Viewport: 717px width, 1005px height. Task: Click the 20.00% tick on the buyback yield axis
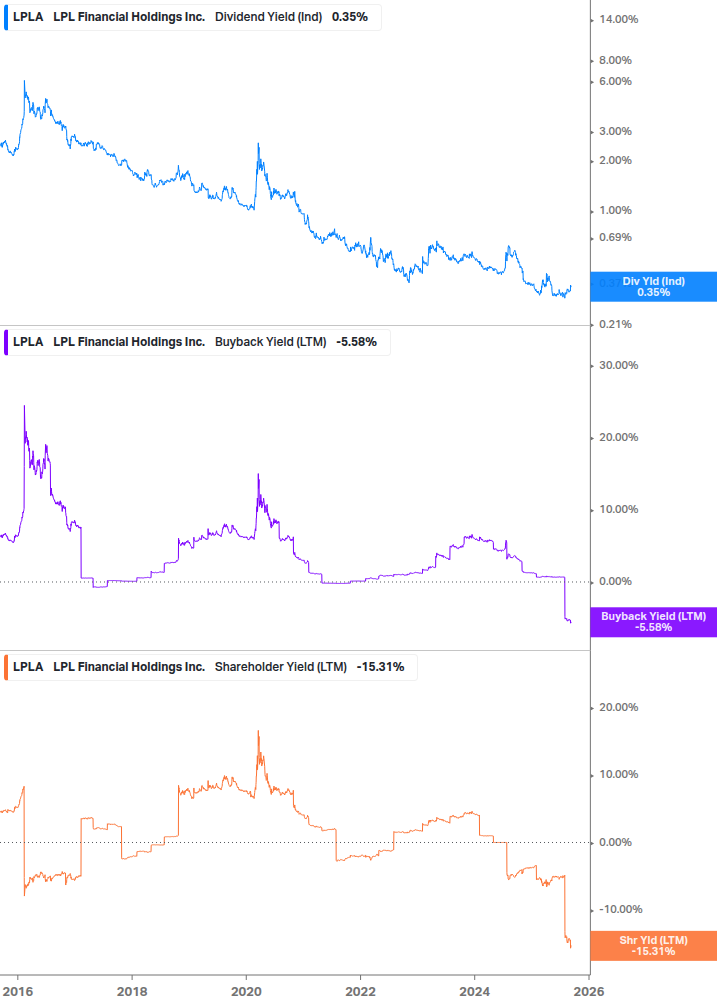[618, 437]
